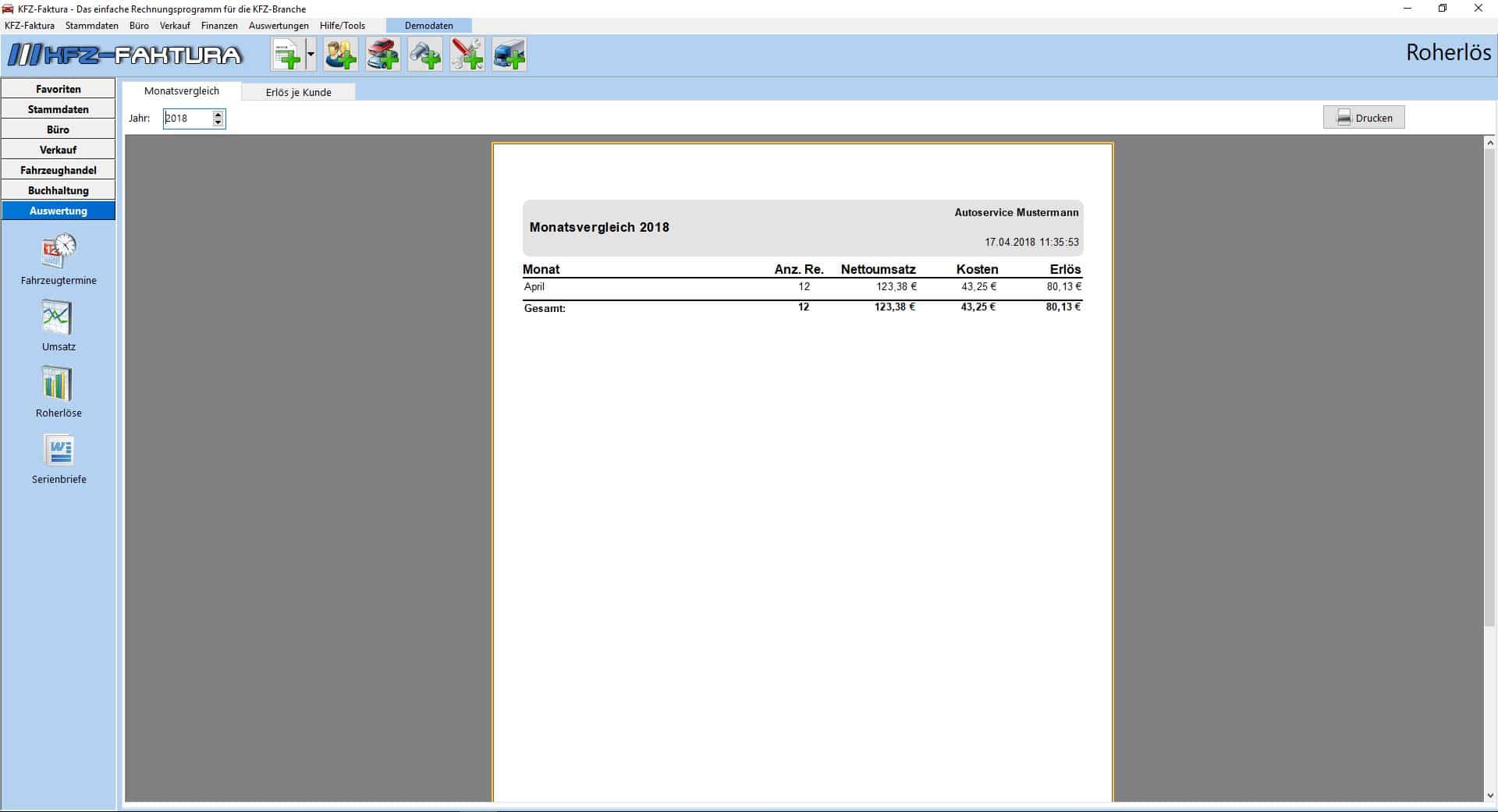This screenshot has width=1498, height=812.
Task: Open the Hilfe/Tools menu
Action: pos(343,26)
